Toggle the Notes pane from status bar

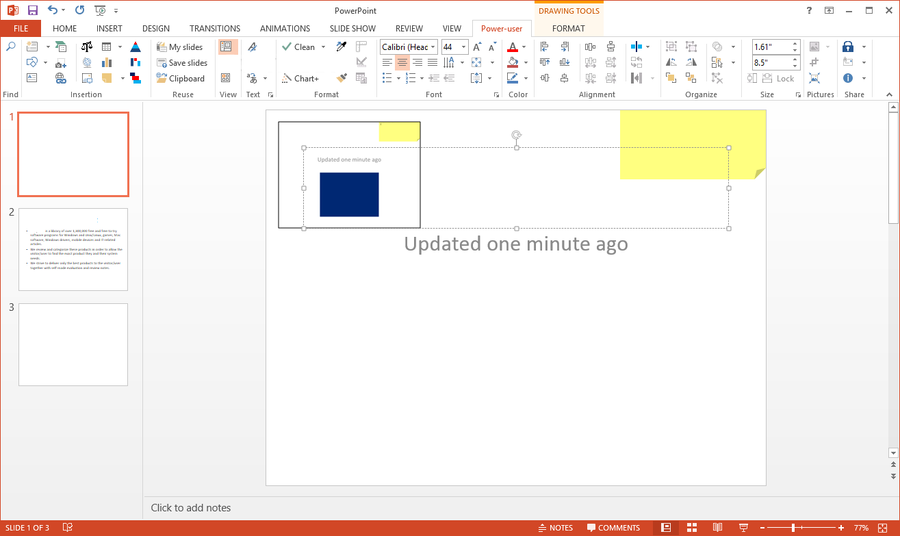554,527
